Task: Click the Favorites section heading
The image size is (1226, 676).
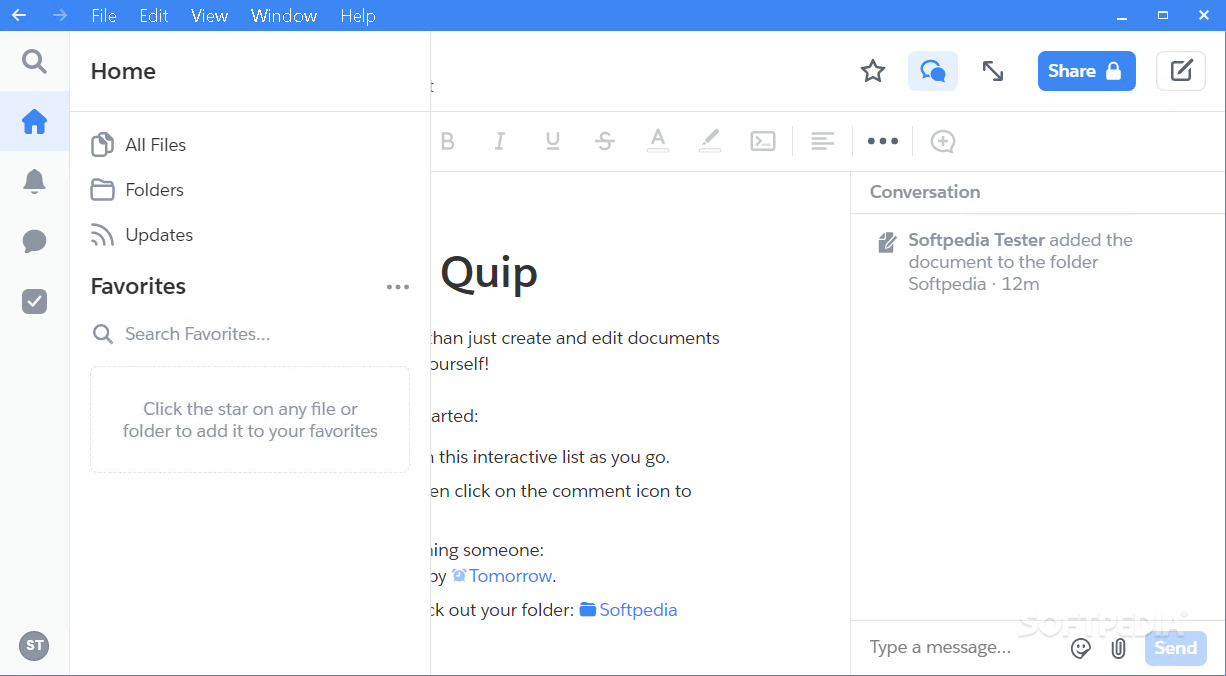Action: [x=138, y=287]
